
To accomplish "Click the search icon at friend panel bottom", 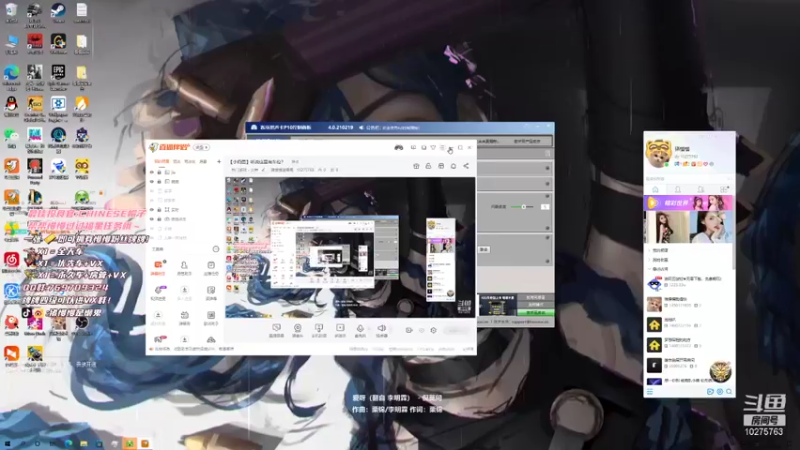I will [x=729, y=392].
